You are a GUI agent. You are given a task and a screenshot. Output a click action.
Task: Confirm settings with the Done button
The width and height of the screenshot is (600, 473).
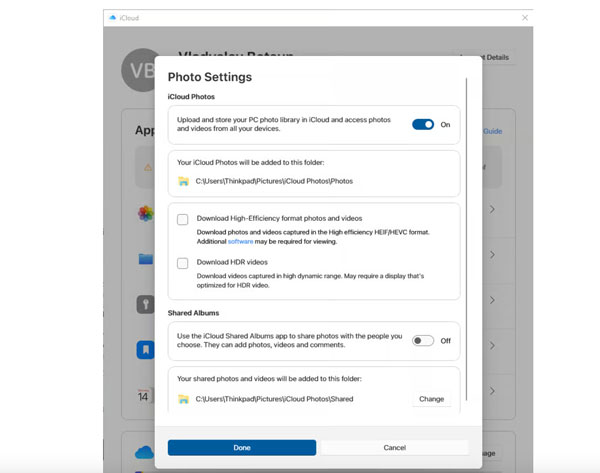coord(242,447)
